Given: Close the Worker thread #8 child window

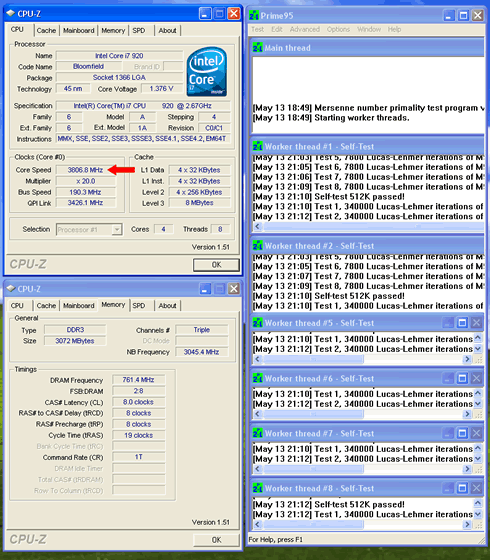Looking at the screenshot, I should 476,488.
